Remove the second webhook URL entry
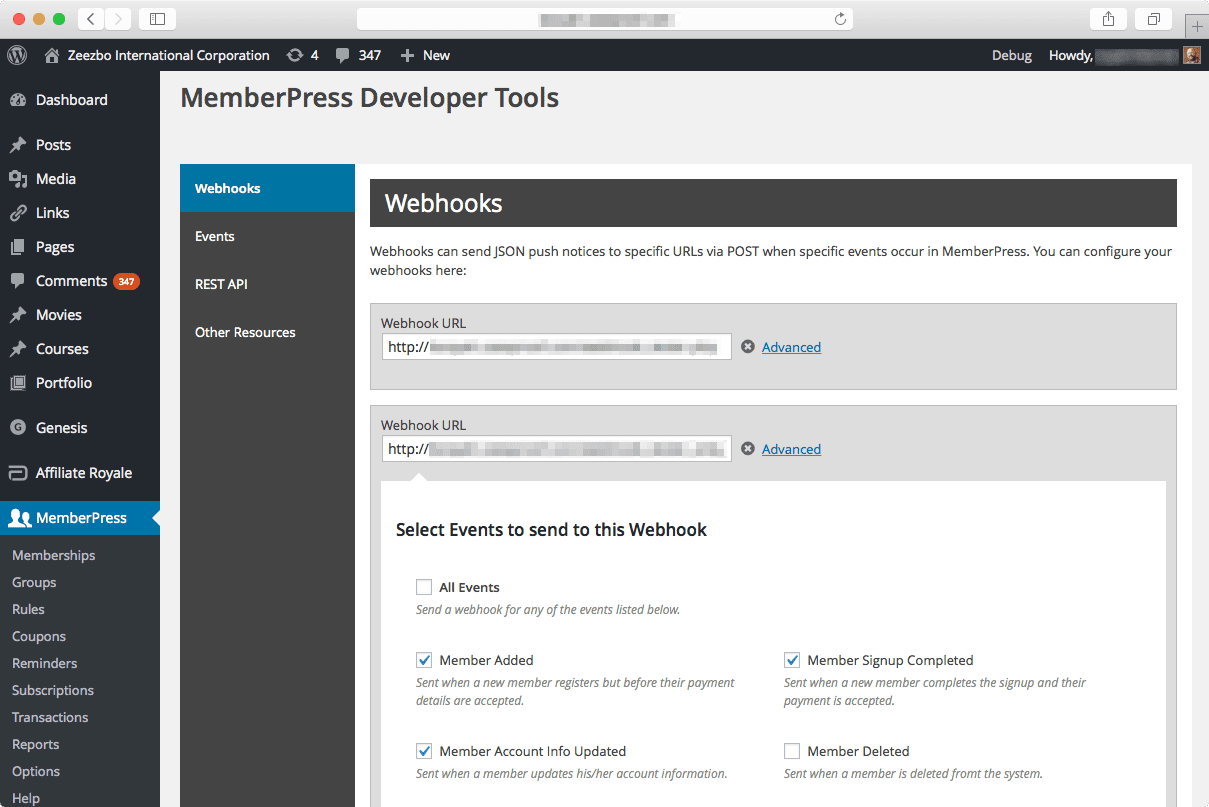 pyautogui.click(x=747, y=449)
